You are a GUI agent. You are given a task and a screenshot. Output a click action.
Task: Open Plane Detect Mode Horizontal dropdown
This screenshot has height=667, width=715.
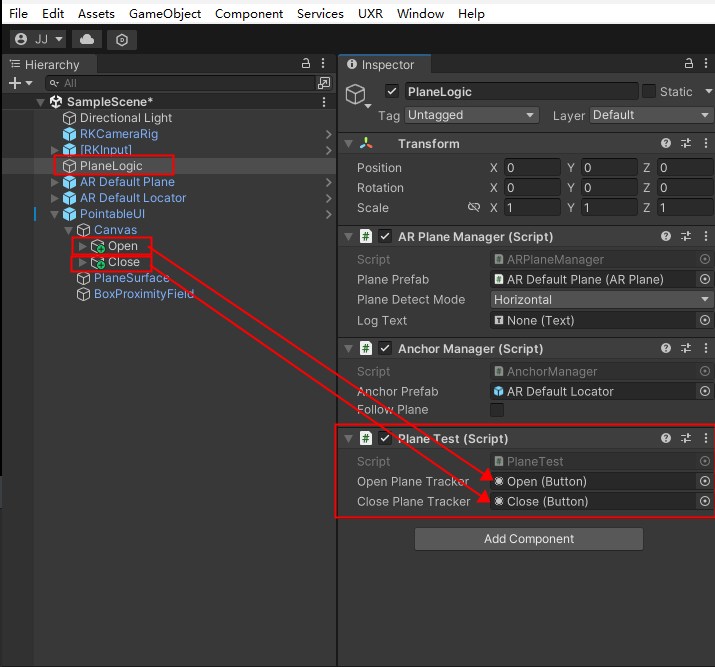tap(601, 300)
